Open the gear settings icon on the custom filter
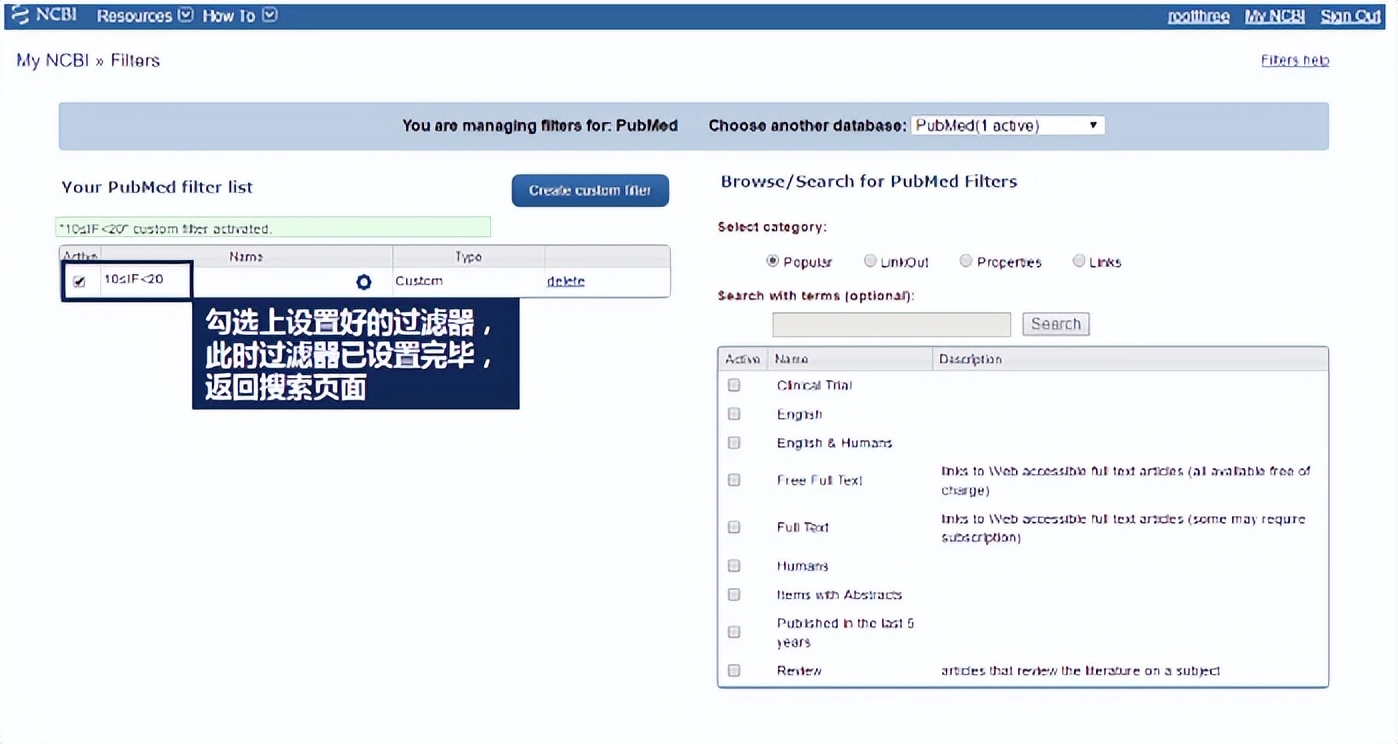Screen dimensions: 1398x744 click(x=363, y=282)
